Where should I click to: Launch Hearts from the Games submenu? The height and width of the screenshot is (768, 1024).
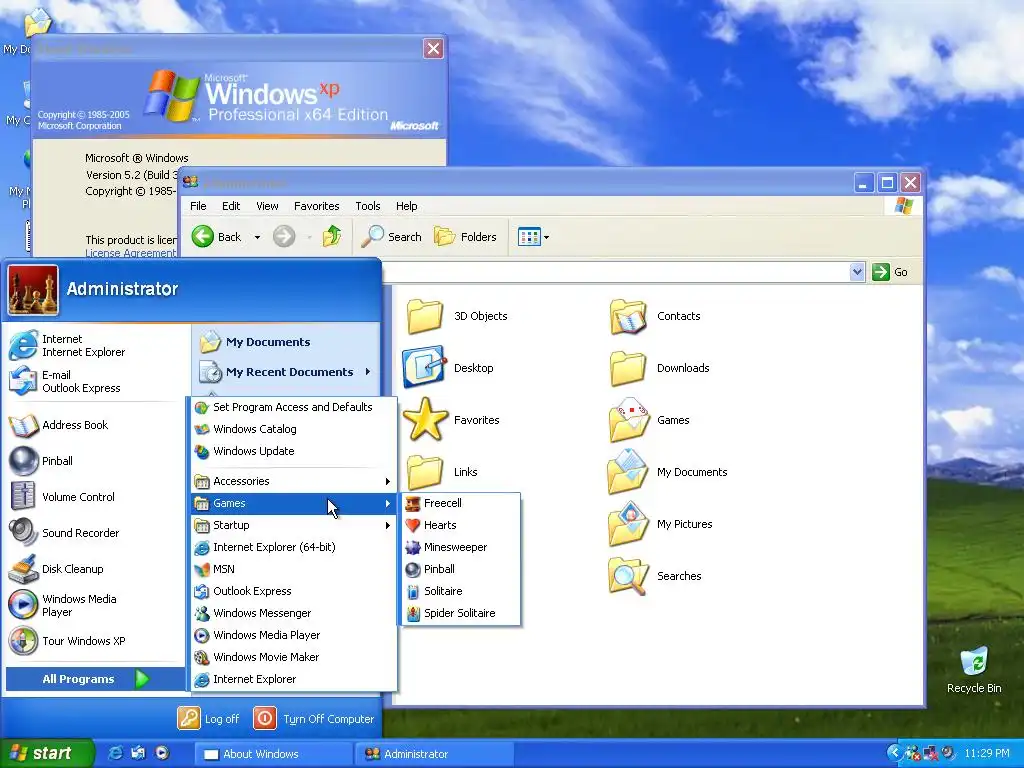tap(461, 525)
